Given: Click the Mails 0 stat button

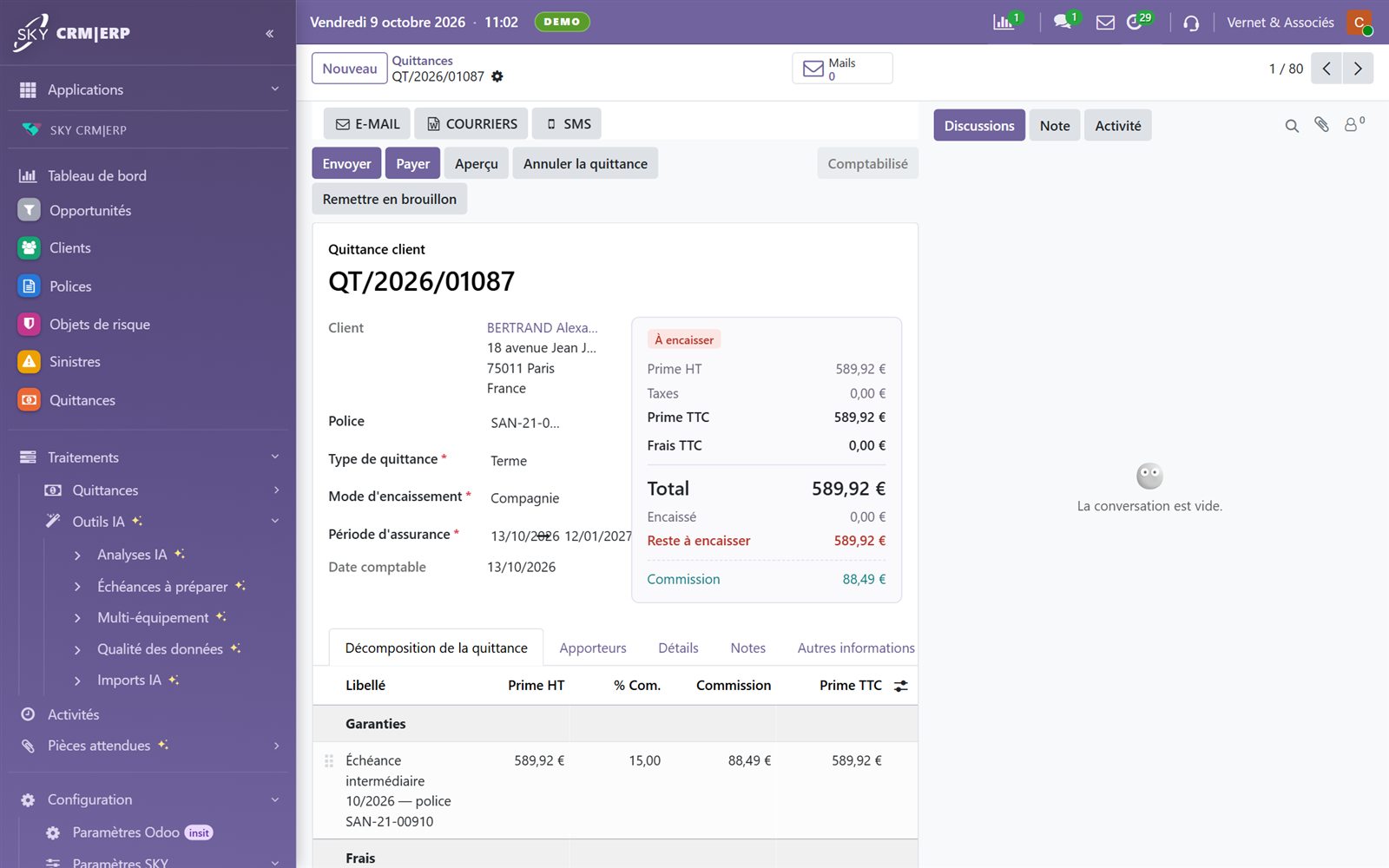Looking at the screenshot, I should (x=842, y=69).
